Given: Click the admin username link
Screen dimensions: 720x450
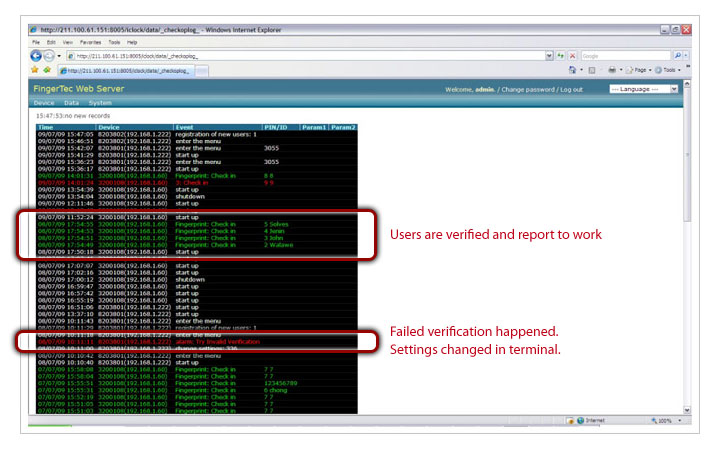Looking at the screenshot, I should pyautogui.click(x=484, y=90).
